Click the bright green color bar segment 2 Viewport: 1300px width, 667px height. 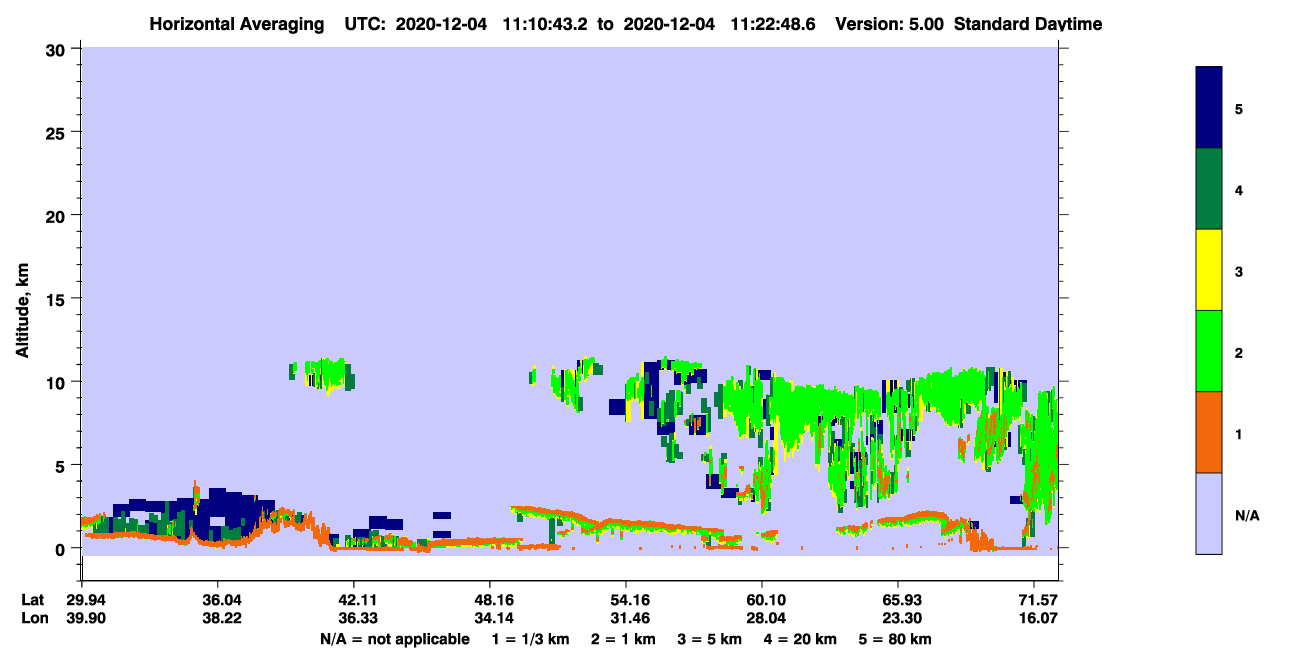tap(1209, 351)
